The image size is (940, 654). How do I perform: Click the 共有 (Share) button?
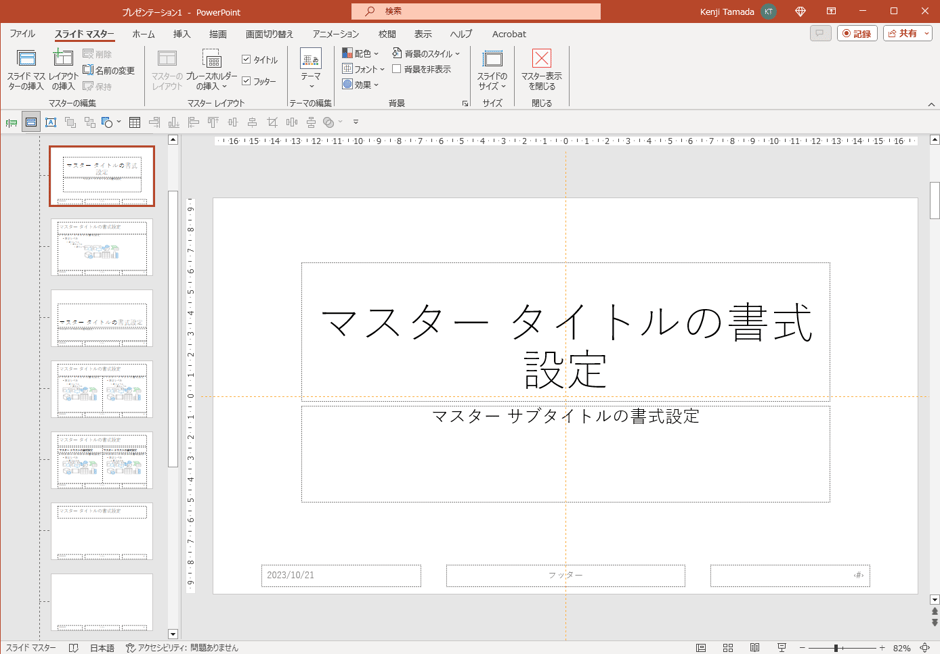click(x=904, y=32)
